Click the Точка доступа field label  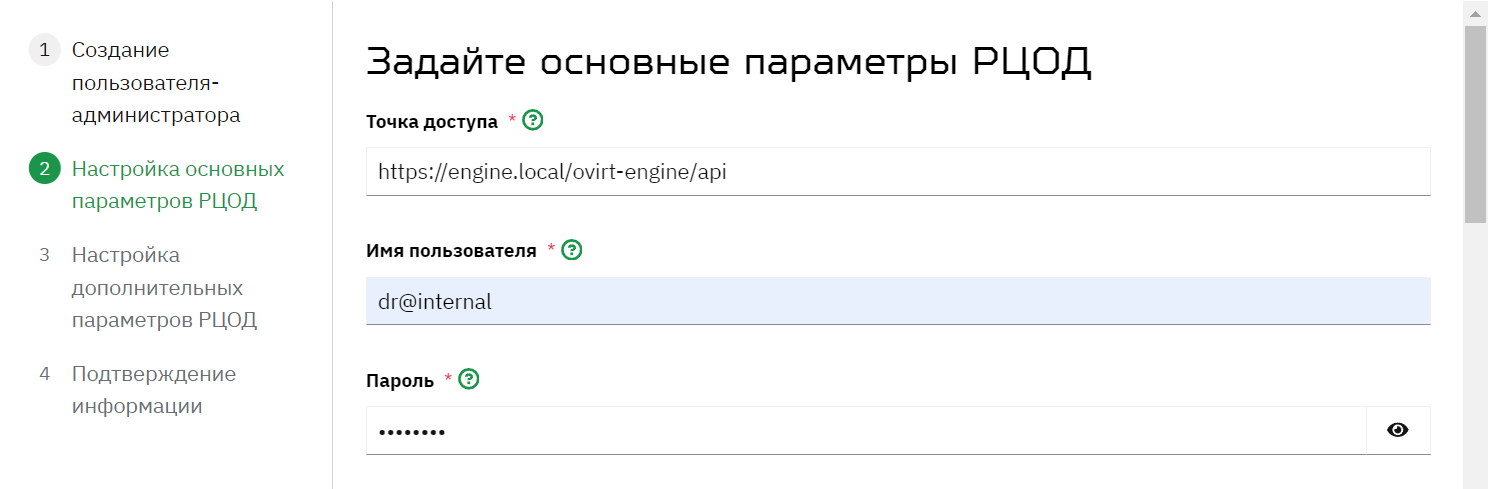432,121
